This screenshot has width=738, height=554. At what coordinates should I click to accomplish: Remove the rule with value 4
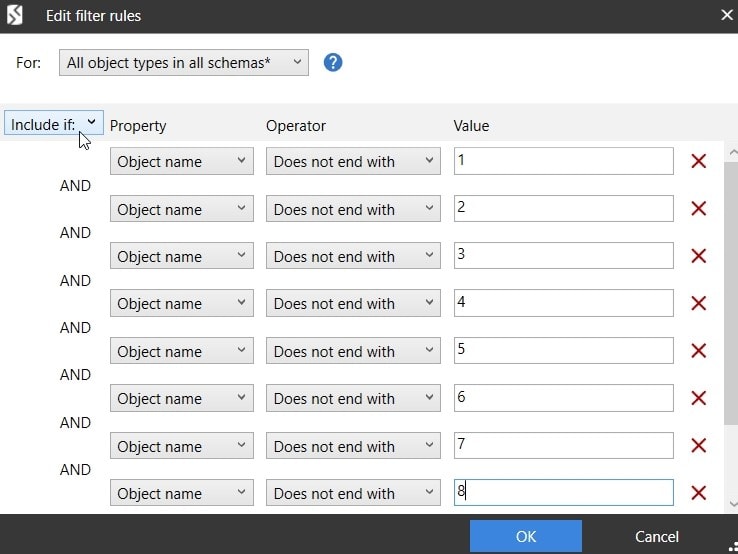(x=698, y=303)
